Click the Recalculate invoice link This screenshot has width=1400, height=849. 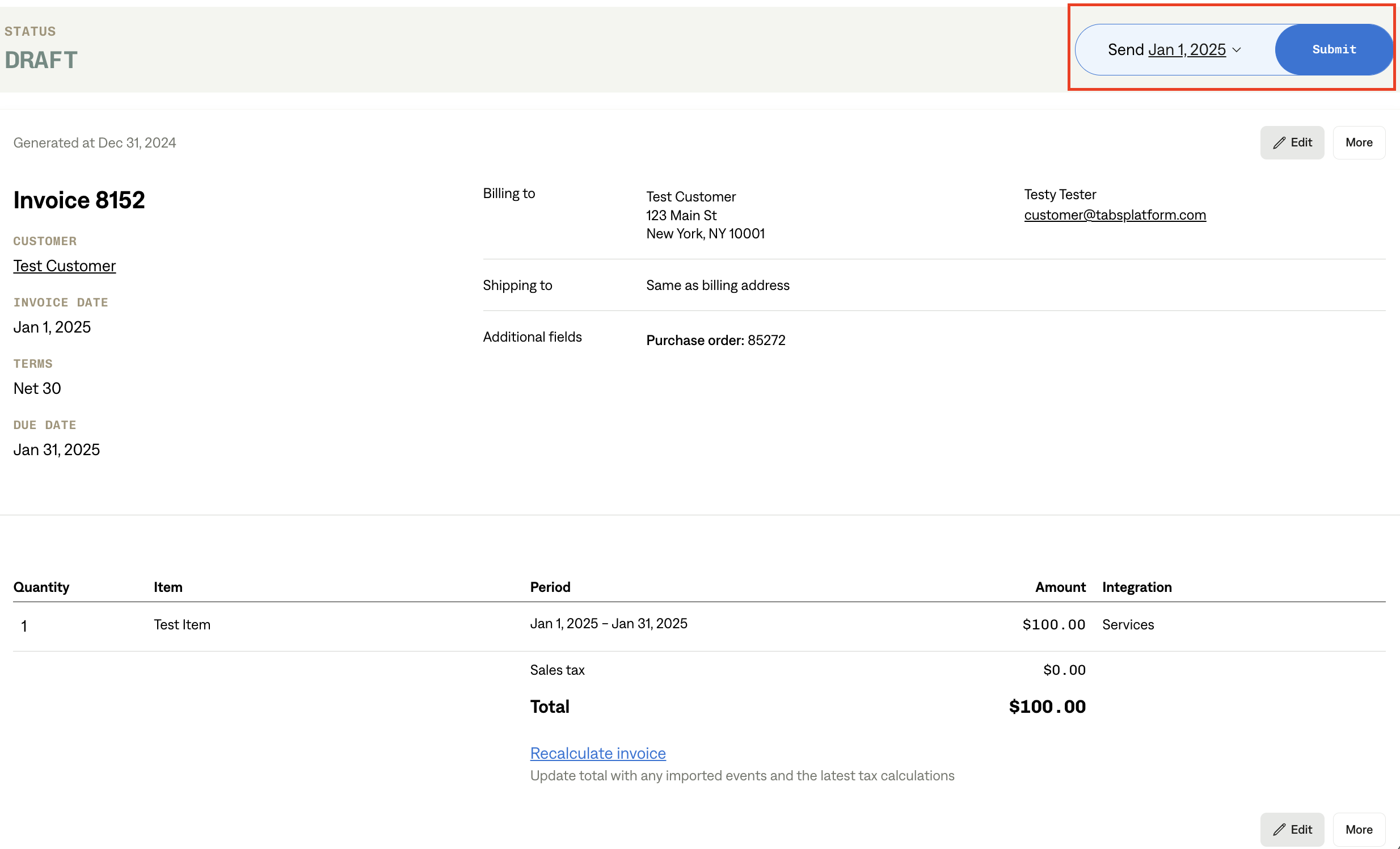coord(597,753)
